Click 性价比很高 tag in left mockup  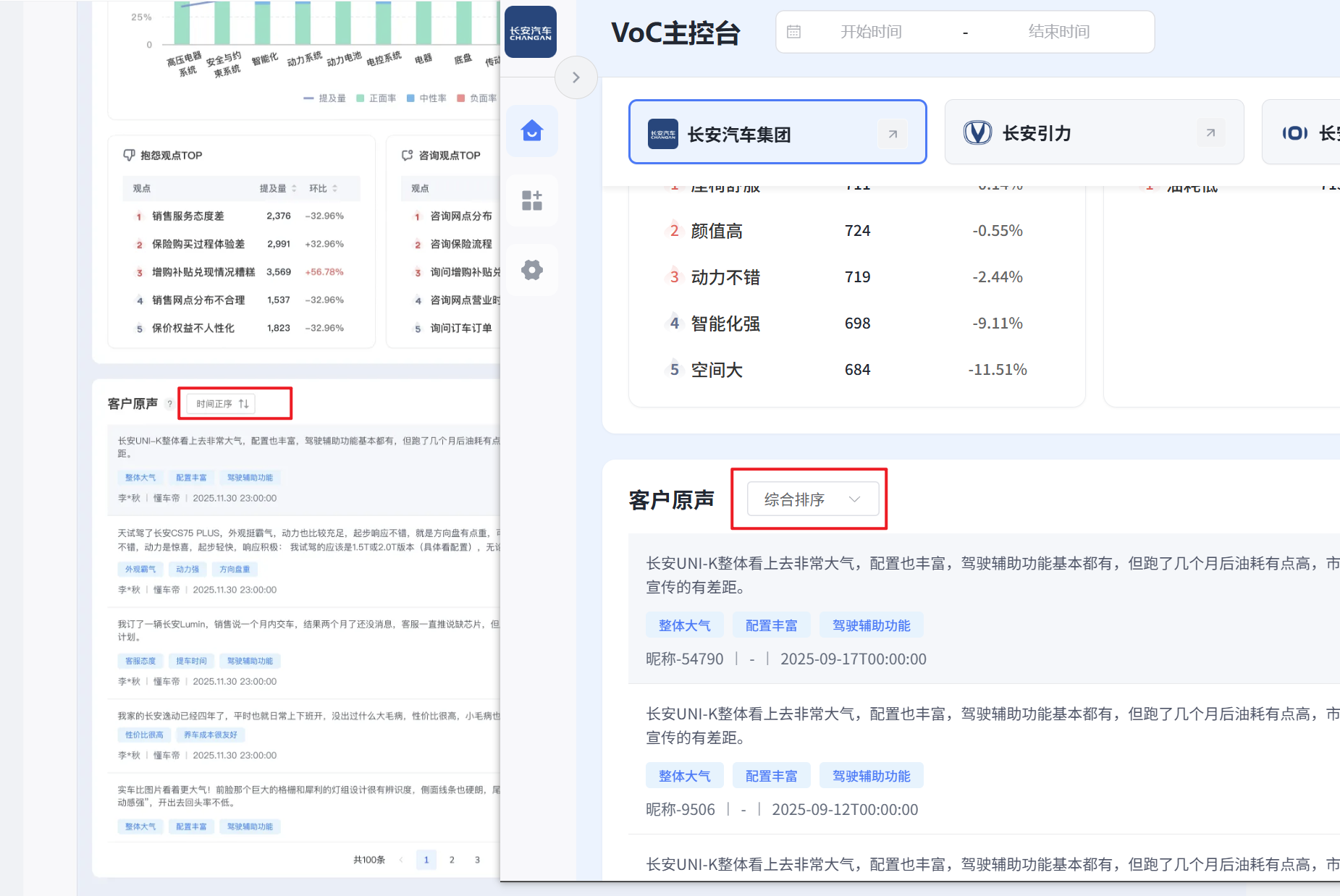click(x=144, y=735)
